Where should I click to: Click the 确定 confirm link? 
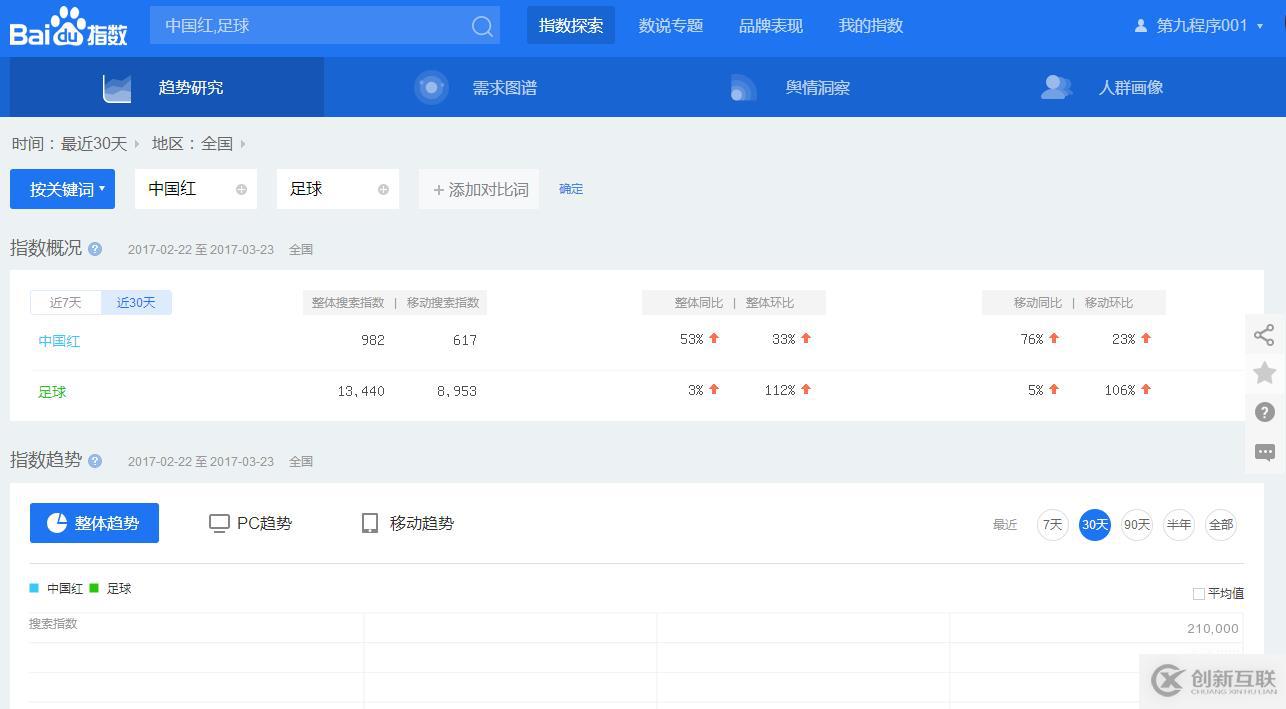coord(571,188)
